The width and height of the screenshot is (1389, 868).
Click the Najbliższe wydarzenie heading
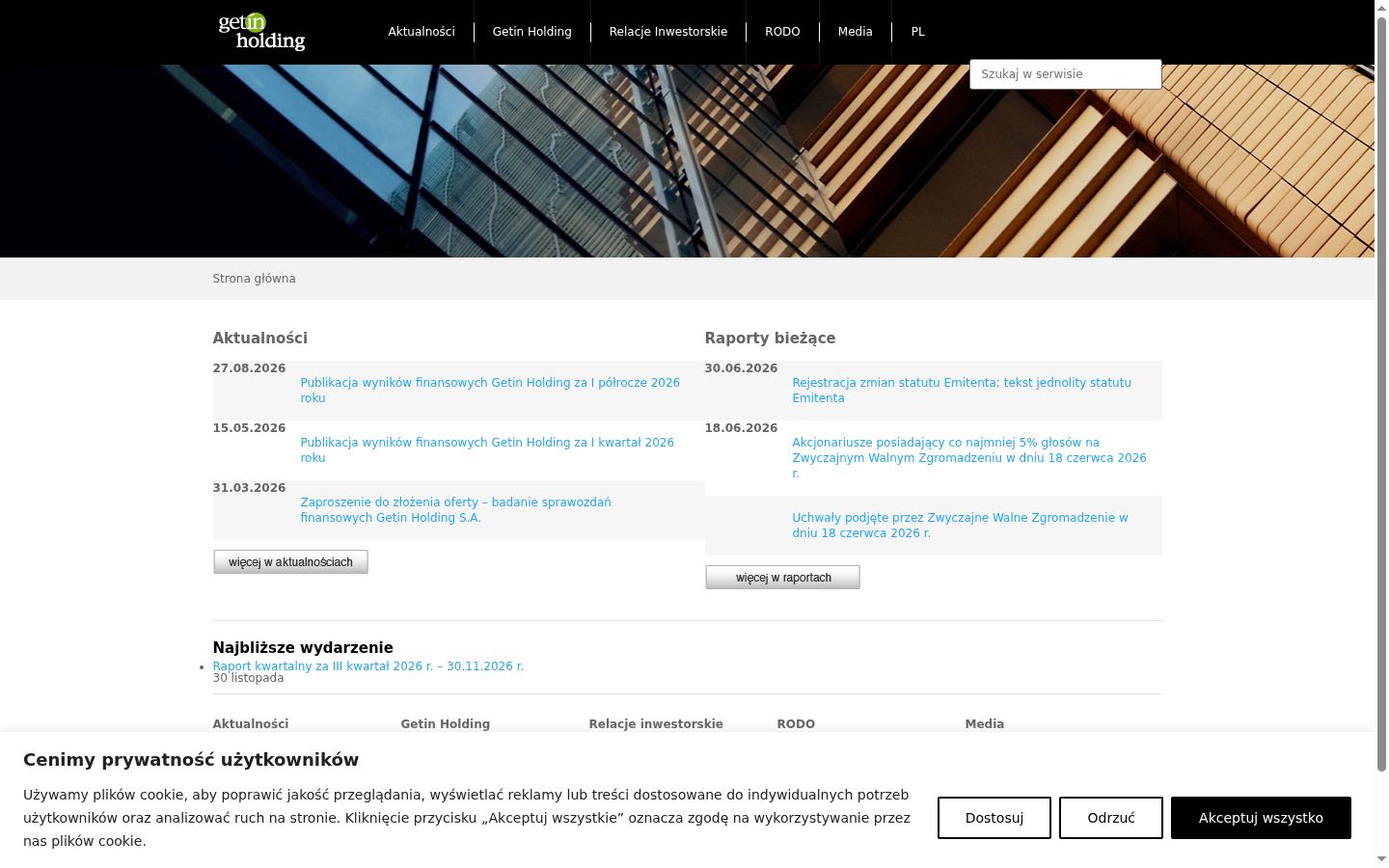click(x=303, y=648)
